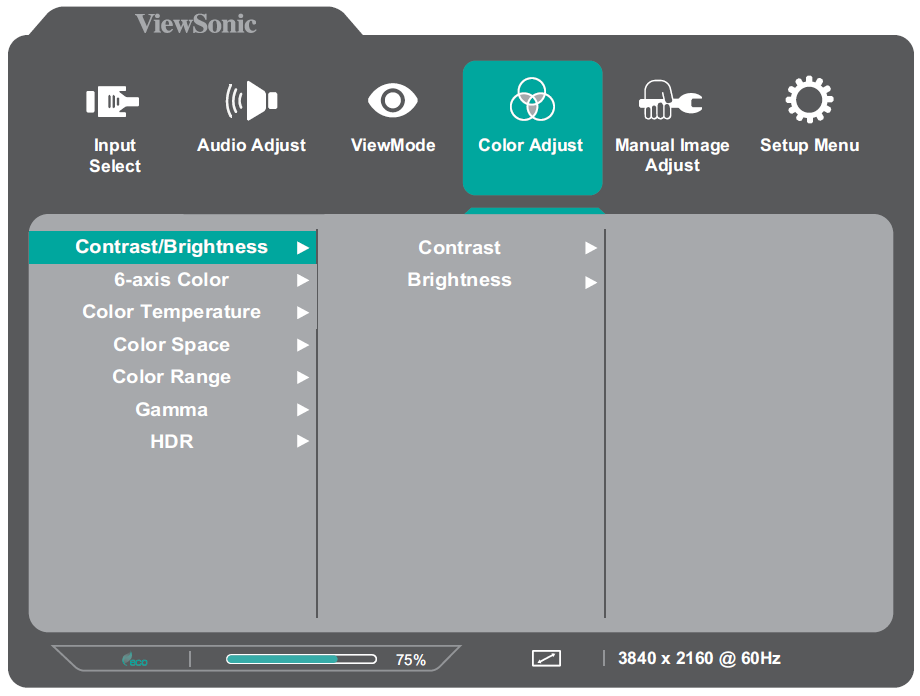Expand arrow next to Contrast submenu

(591, 248)
